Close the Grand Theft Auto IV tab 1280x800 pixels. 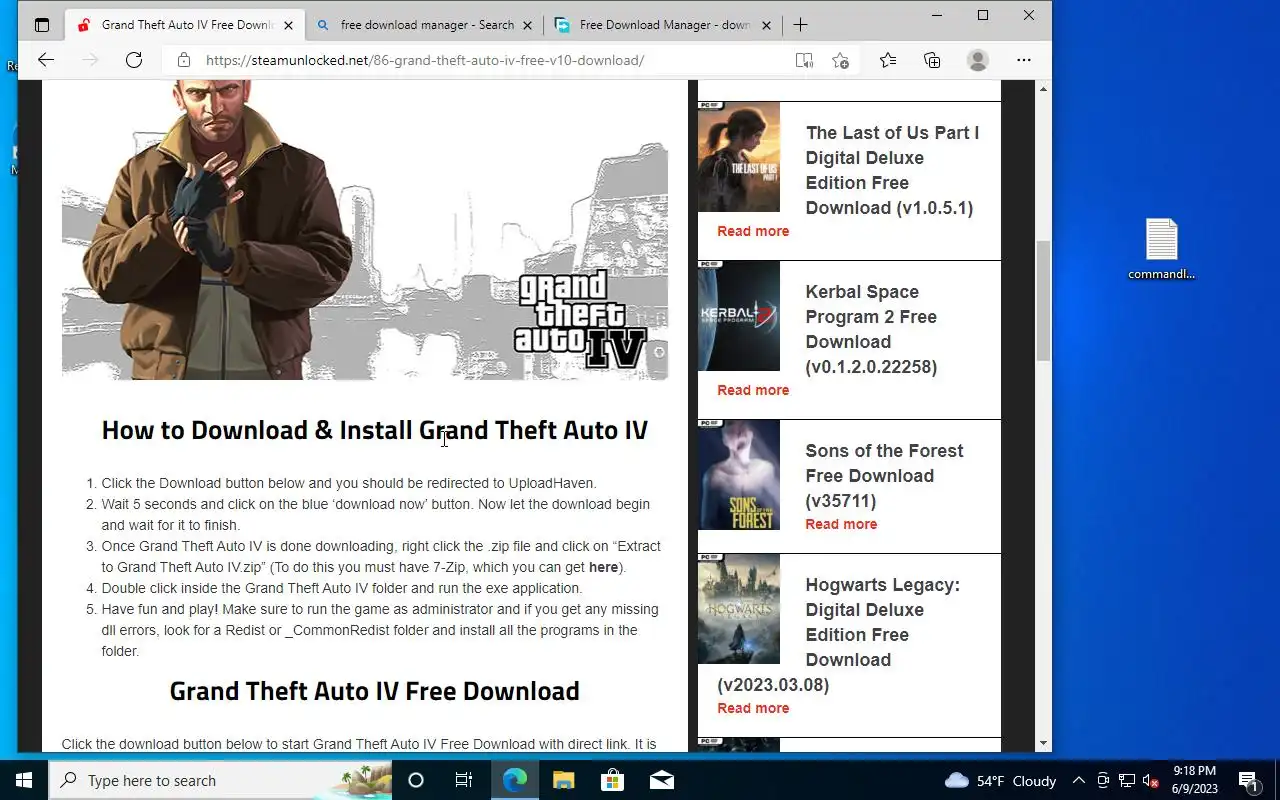pyautogui.click(x=288, y=25)
